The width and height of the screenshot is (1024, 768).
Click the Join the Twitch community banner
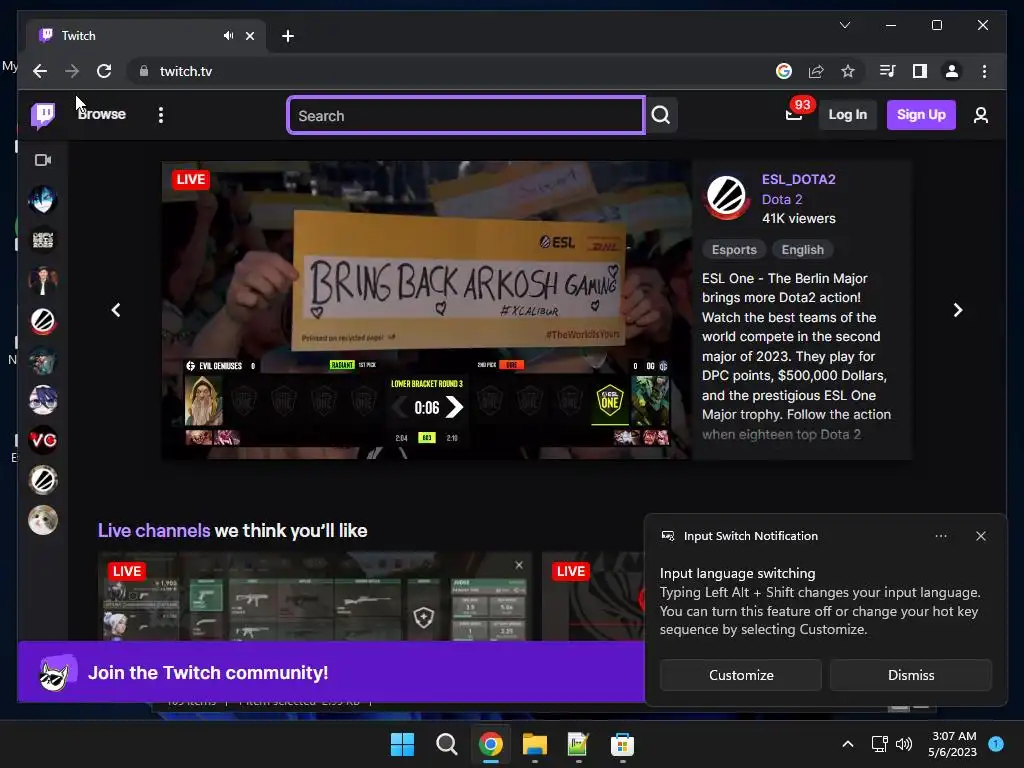331,672
